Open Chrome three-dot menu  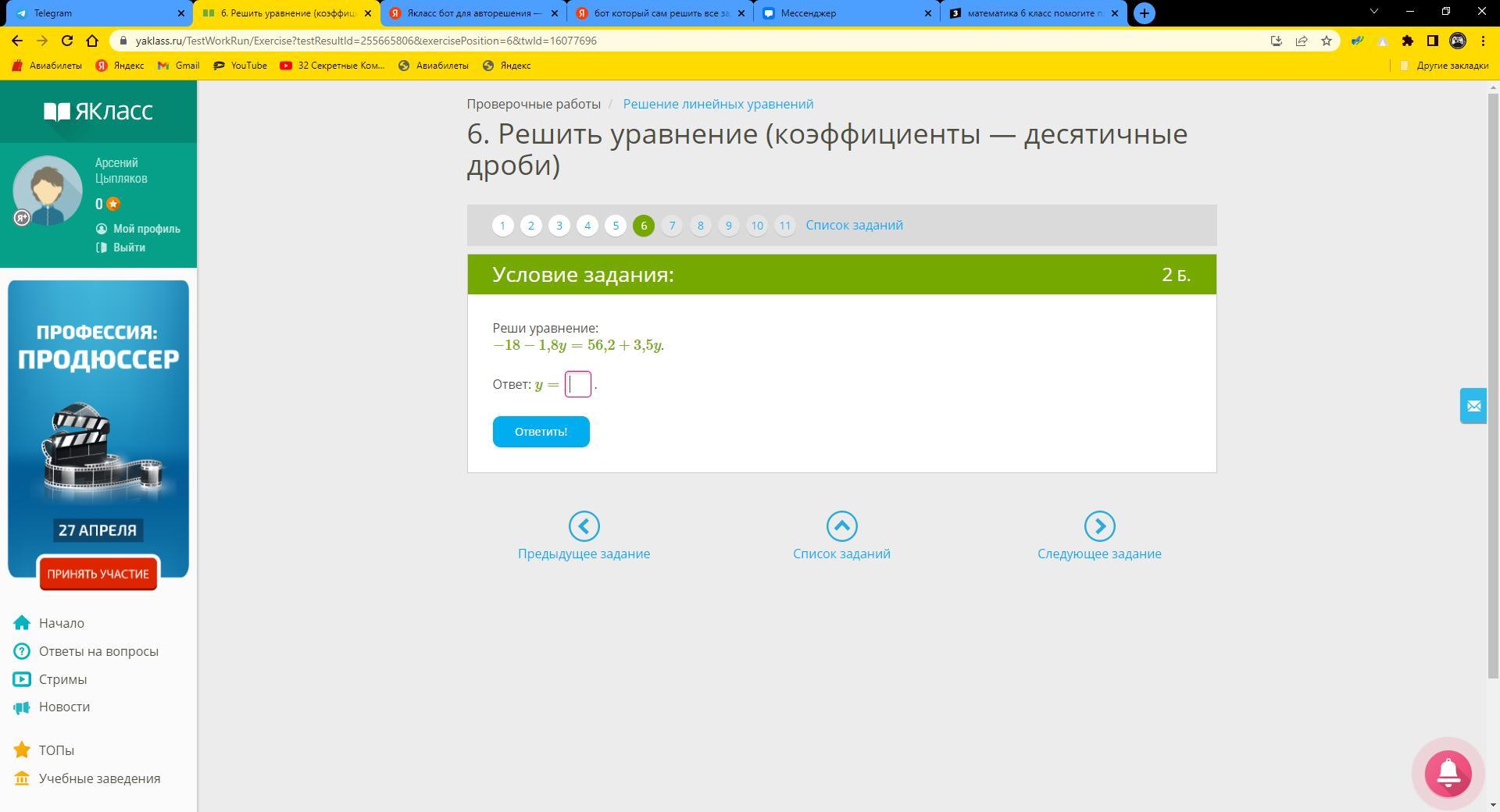click(1483, 41)
